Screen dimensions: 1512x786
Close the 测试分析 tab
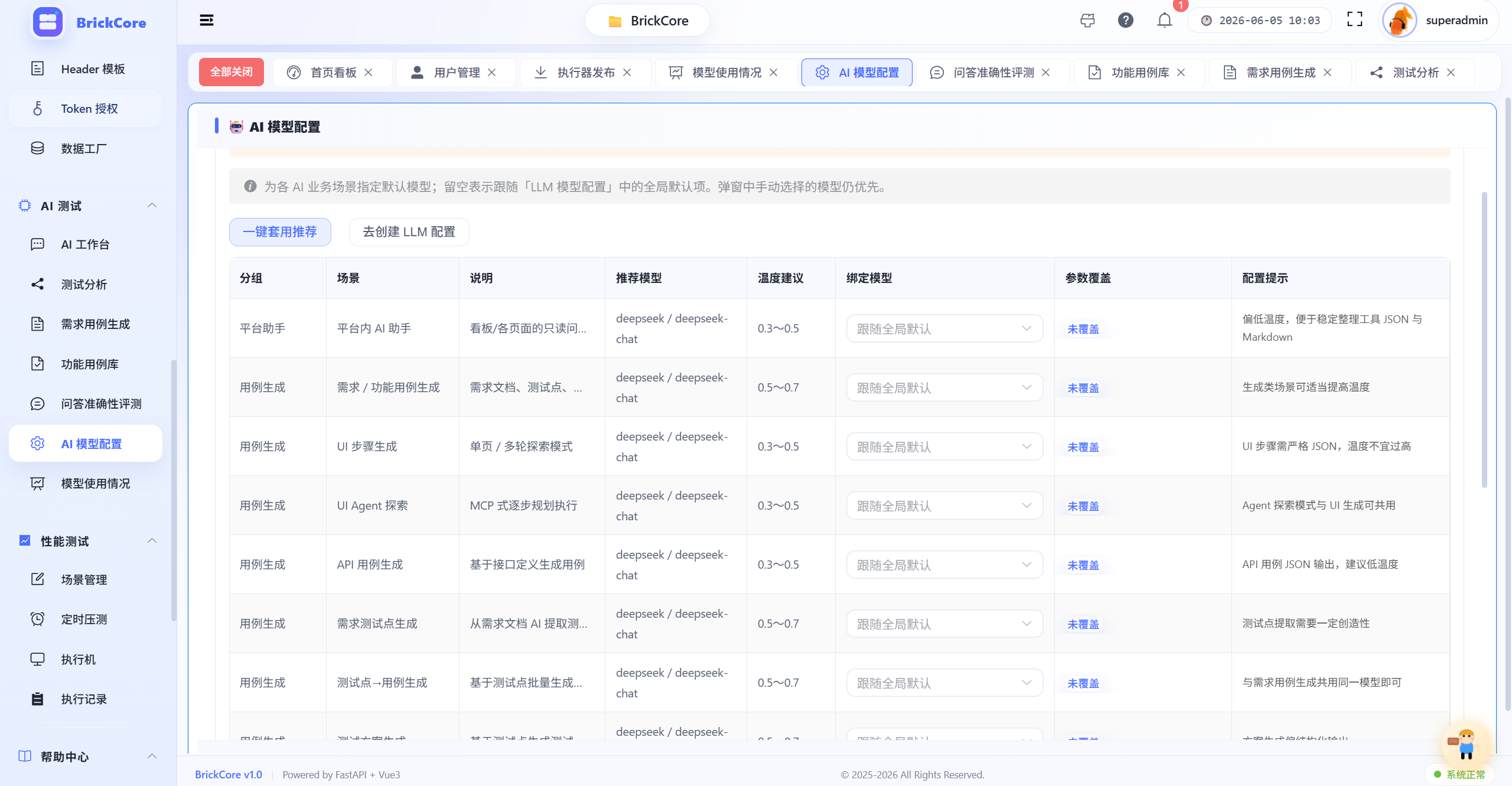[x=1451, y=73]
